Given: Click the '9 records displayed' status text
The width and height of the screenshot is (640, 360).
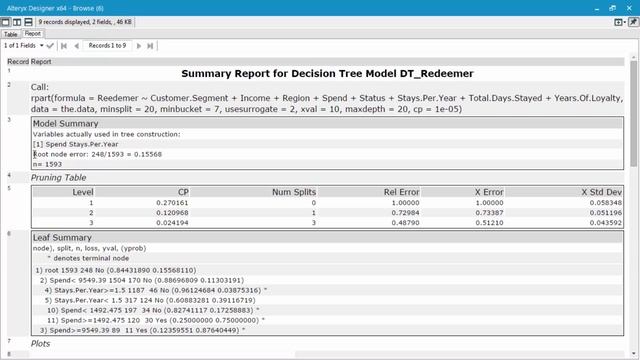Looking at the screenshot, I should 85,22.
